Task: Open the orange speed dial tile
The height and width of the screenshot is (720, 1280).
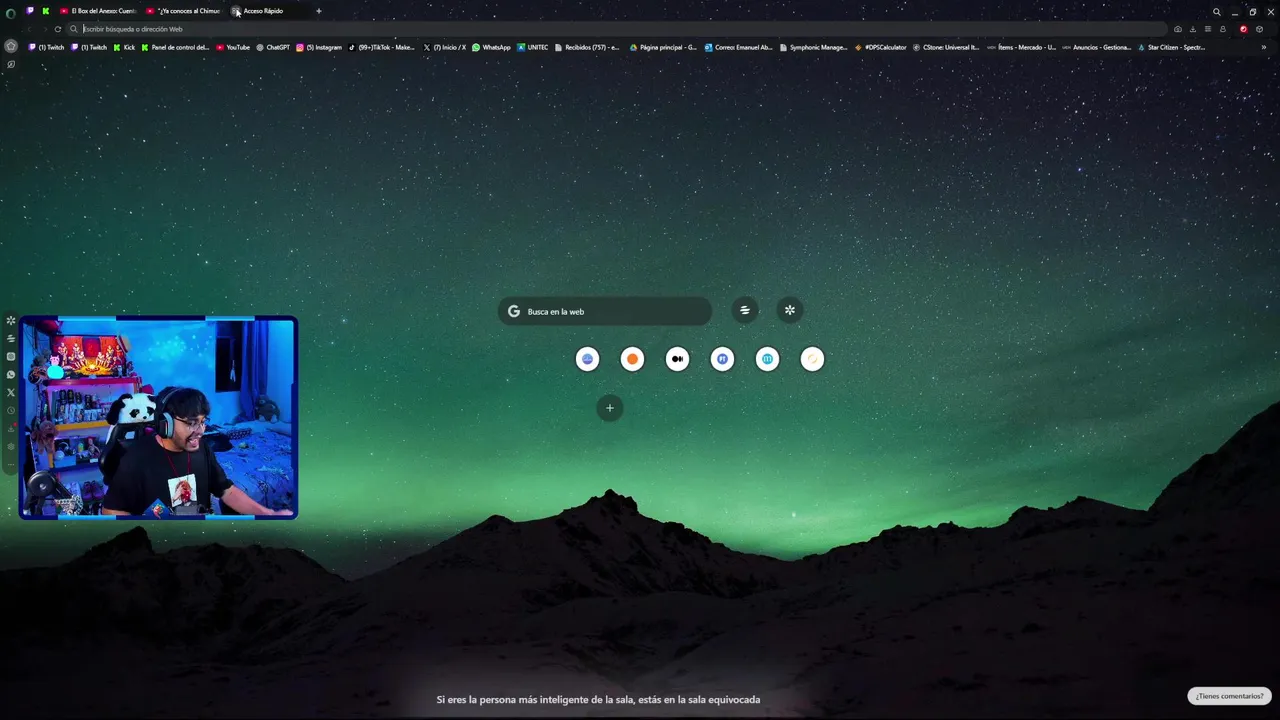Action: pyautogui.click(x=632, y=359)
